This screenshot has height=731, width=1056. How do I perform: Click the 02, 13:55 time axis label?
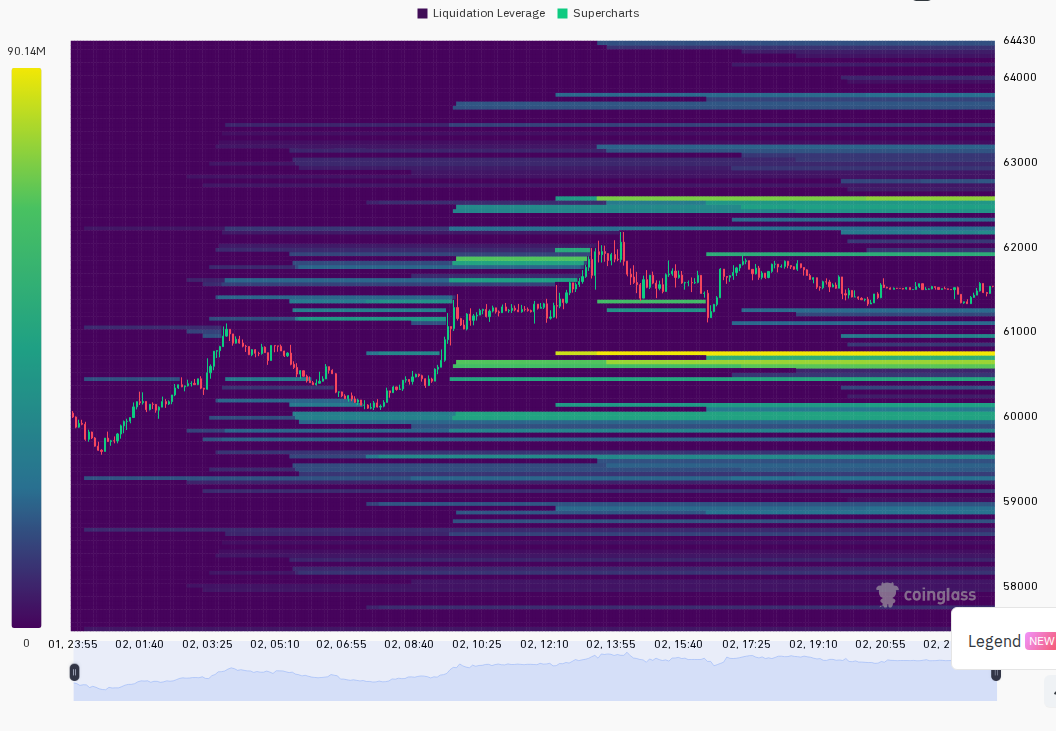(611, 644)
